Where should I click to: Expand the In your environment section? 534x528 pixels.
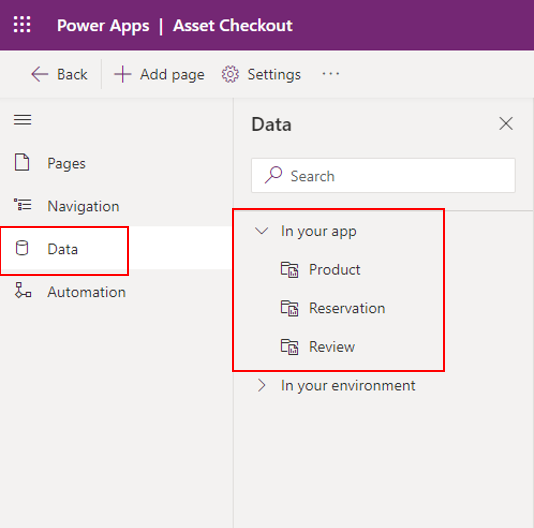[262, 386]
